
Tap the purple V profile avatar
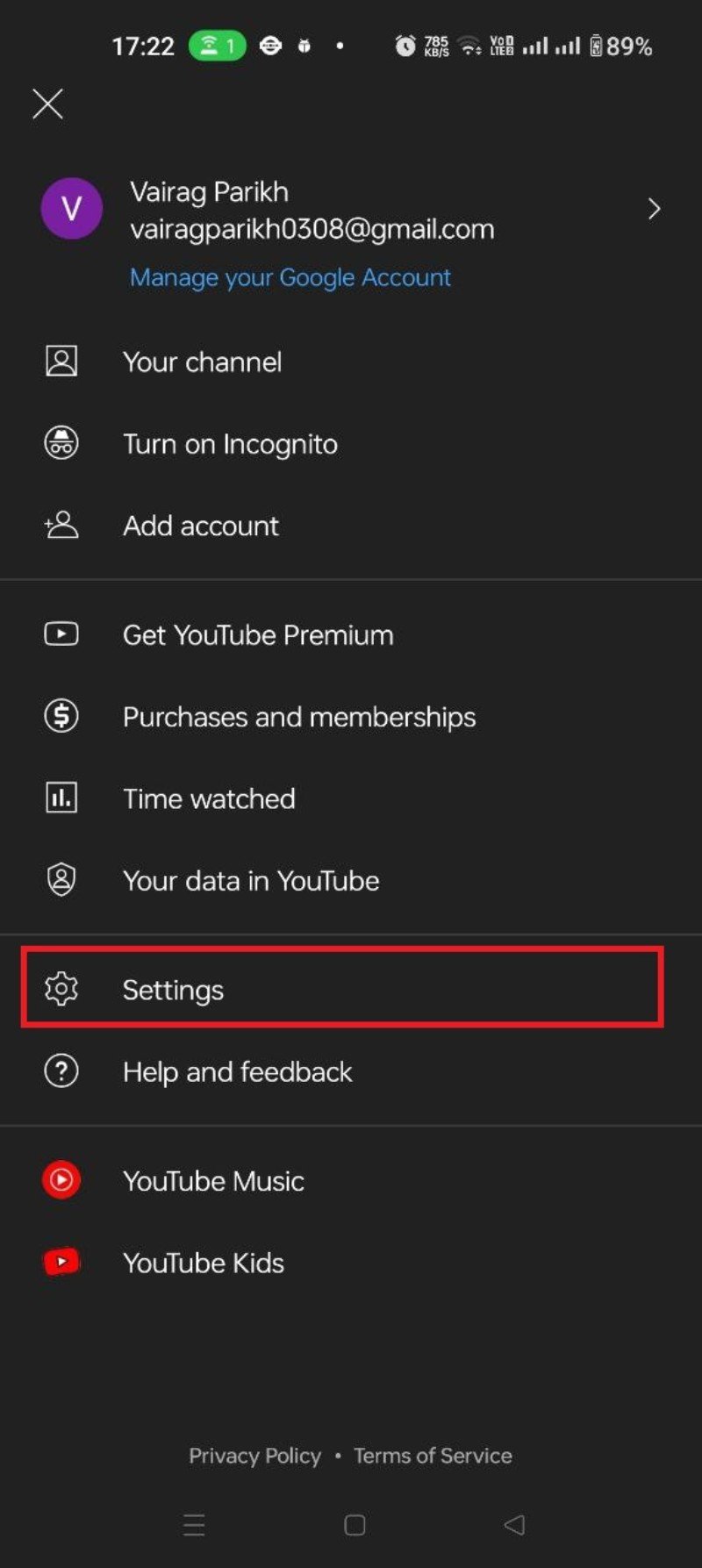click(x=72, y=209)
